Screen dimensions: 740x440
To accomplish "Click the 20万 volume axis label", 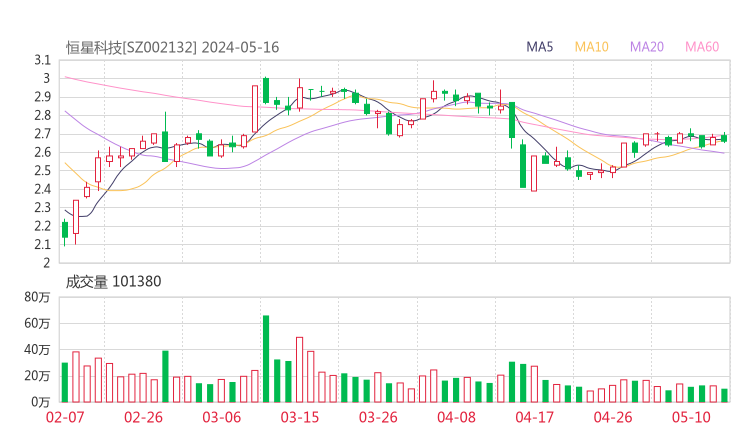I will coord(37,376).
